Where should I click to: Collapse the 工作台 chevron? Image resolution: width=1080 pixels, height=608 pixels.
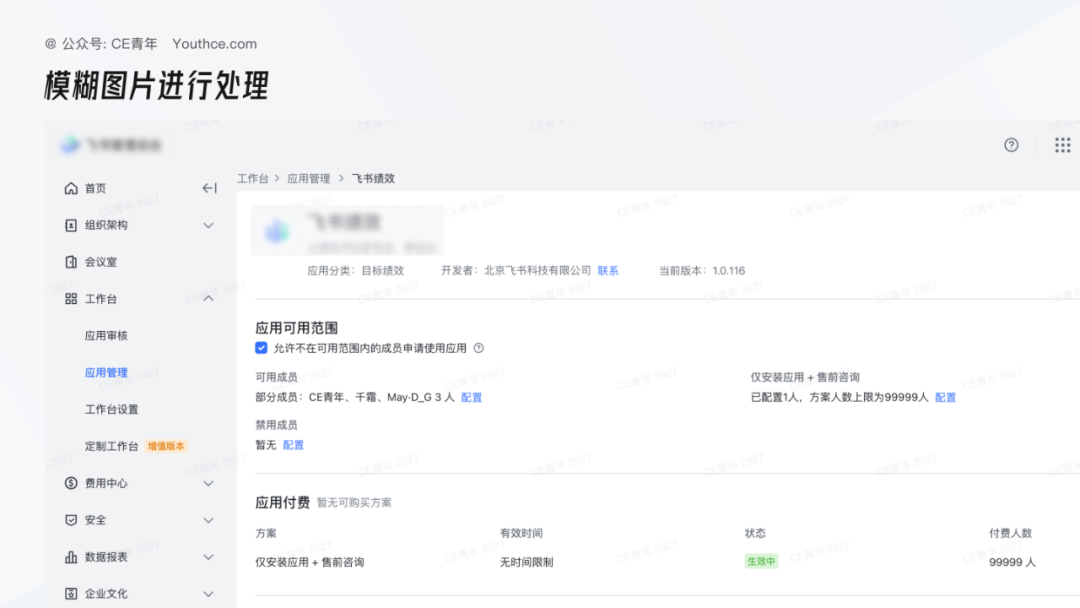(208, 299)
